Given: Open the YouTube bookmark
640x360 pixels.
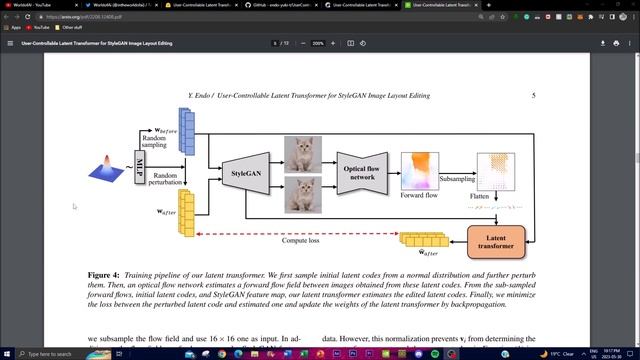Looking at the screenshot, I should (x=38, y=27).
